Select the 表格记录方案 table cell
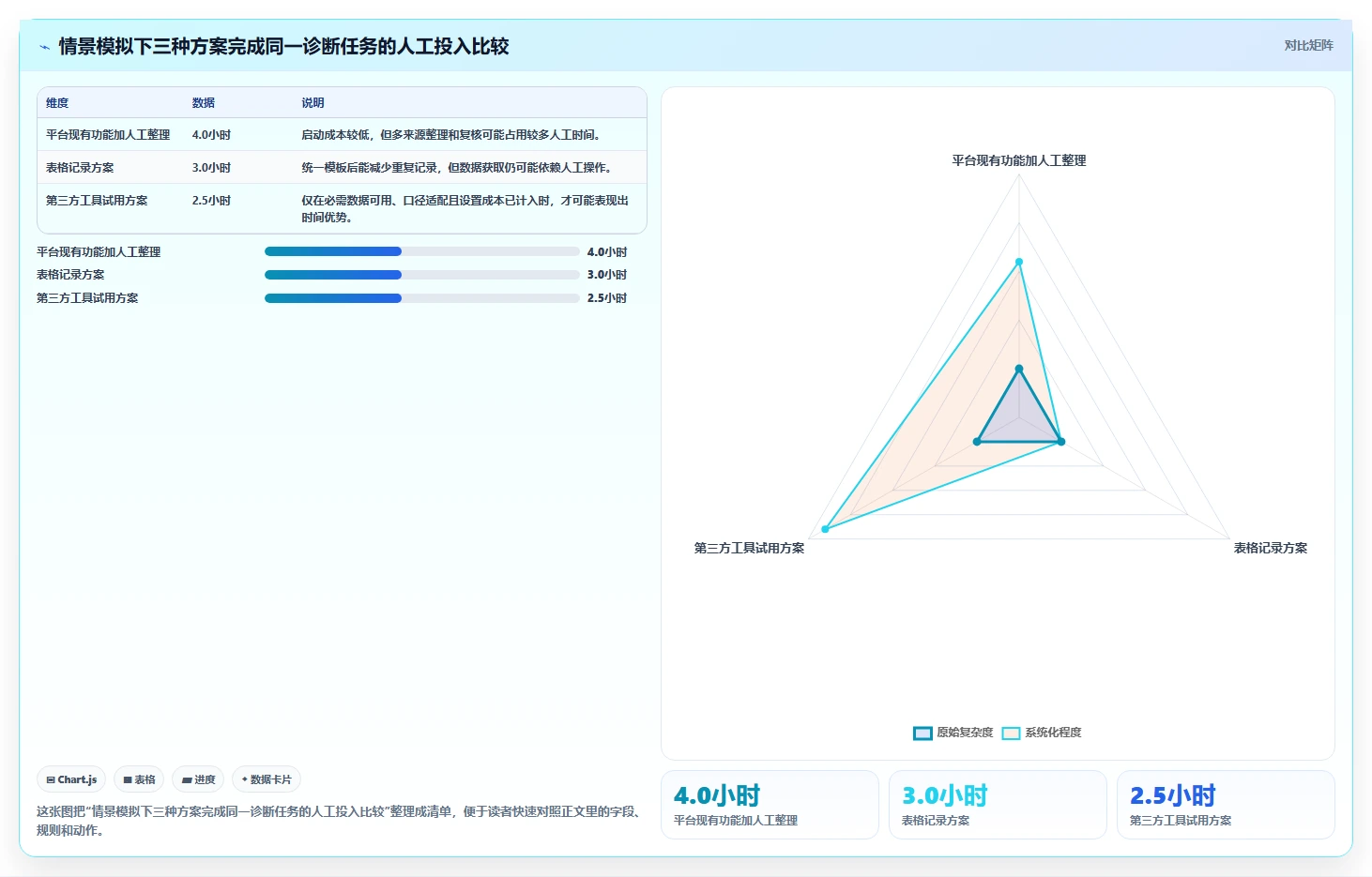 [x=80, y=168]
